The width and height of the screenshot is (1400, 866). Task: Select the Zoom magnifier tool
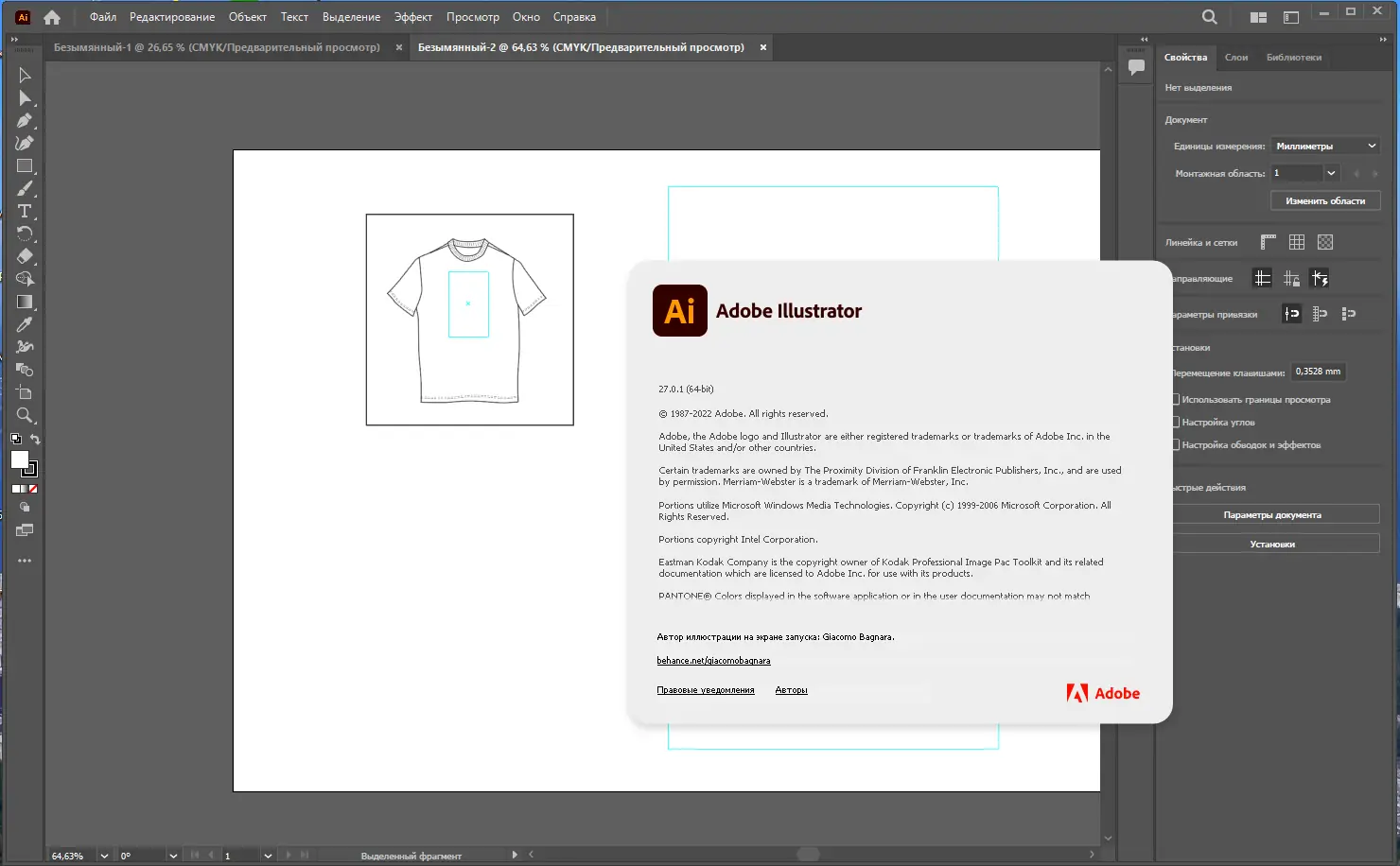coord(25,415)
